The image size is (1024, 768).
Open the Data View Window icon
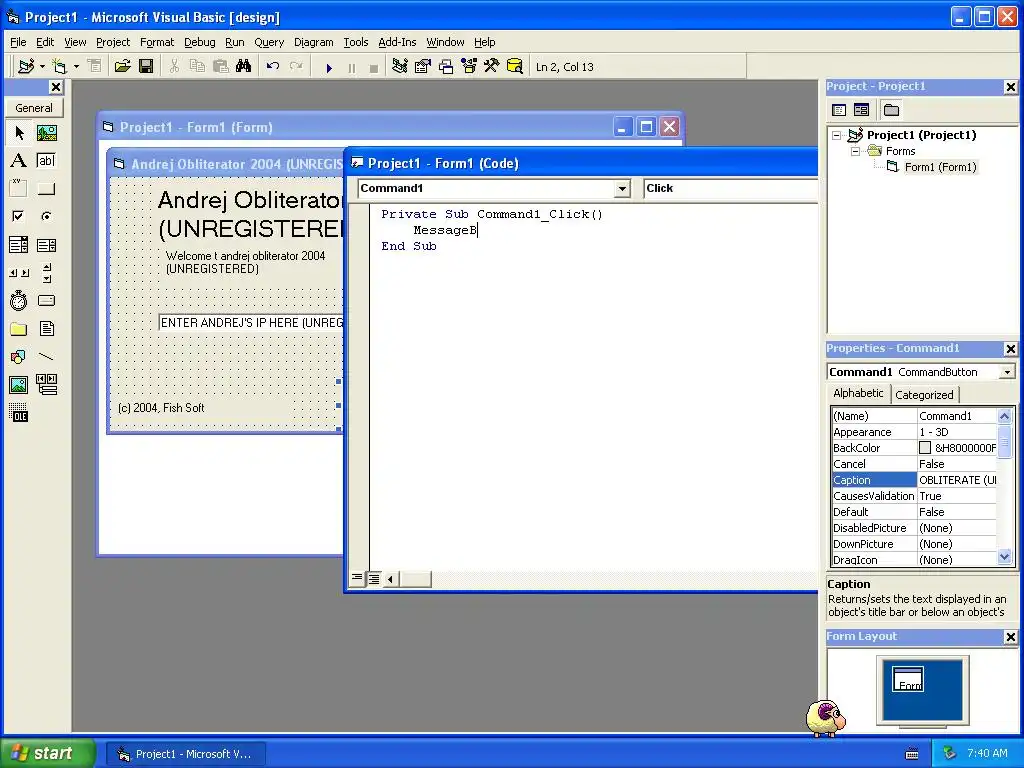point(515,66)
